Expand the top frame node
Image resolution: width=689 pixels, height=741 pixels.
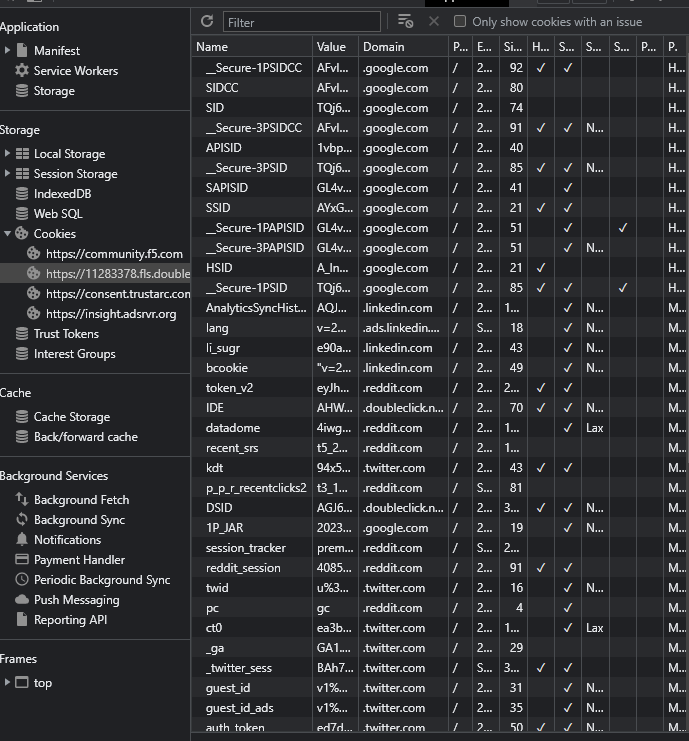[8, 683]
